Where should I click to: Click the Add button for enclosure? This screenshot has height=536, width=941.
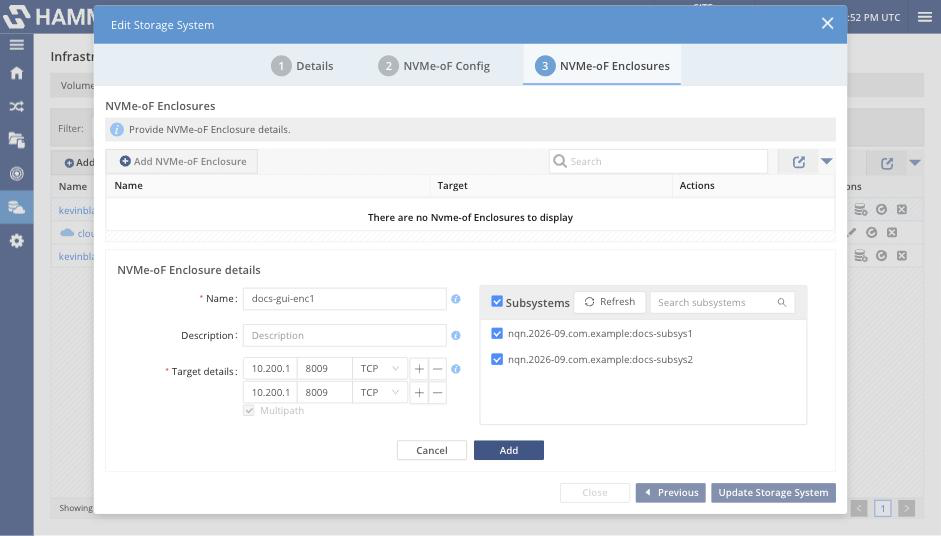[509, 451]
